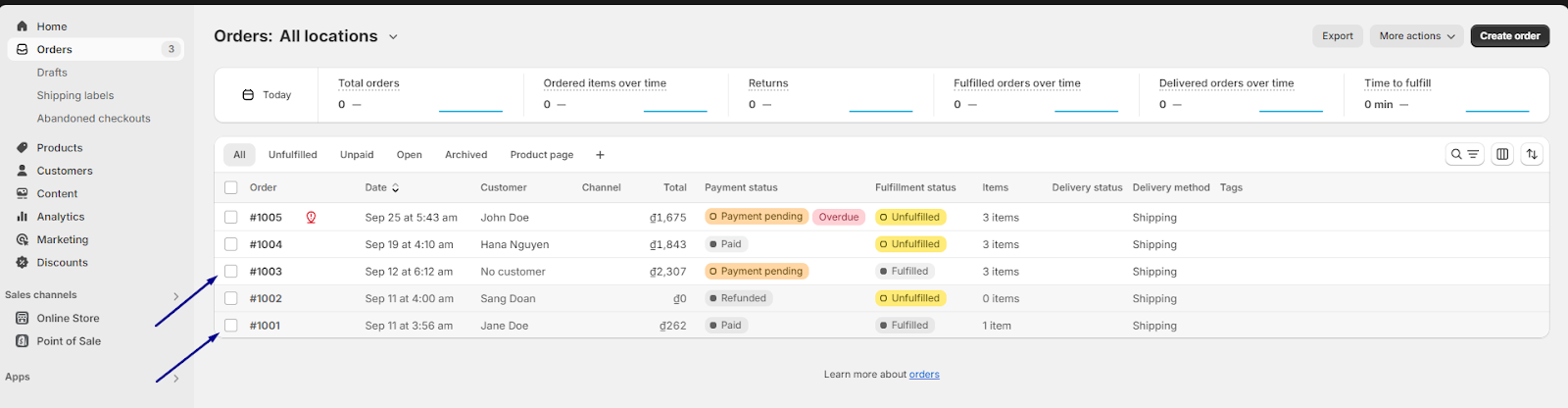1568x408 pixels.
Task: Open order #1001 row link
Action: (x=265, y=326)
